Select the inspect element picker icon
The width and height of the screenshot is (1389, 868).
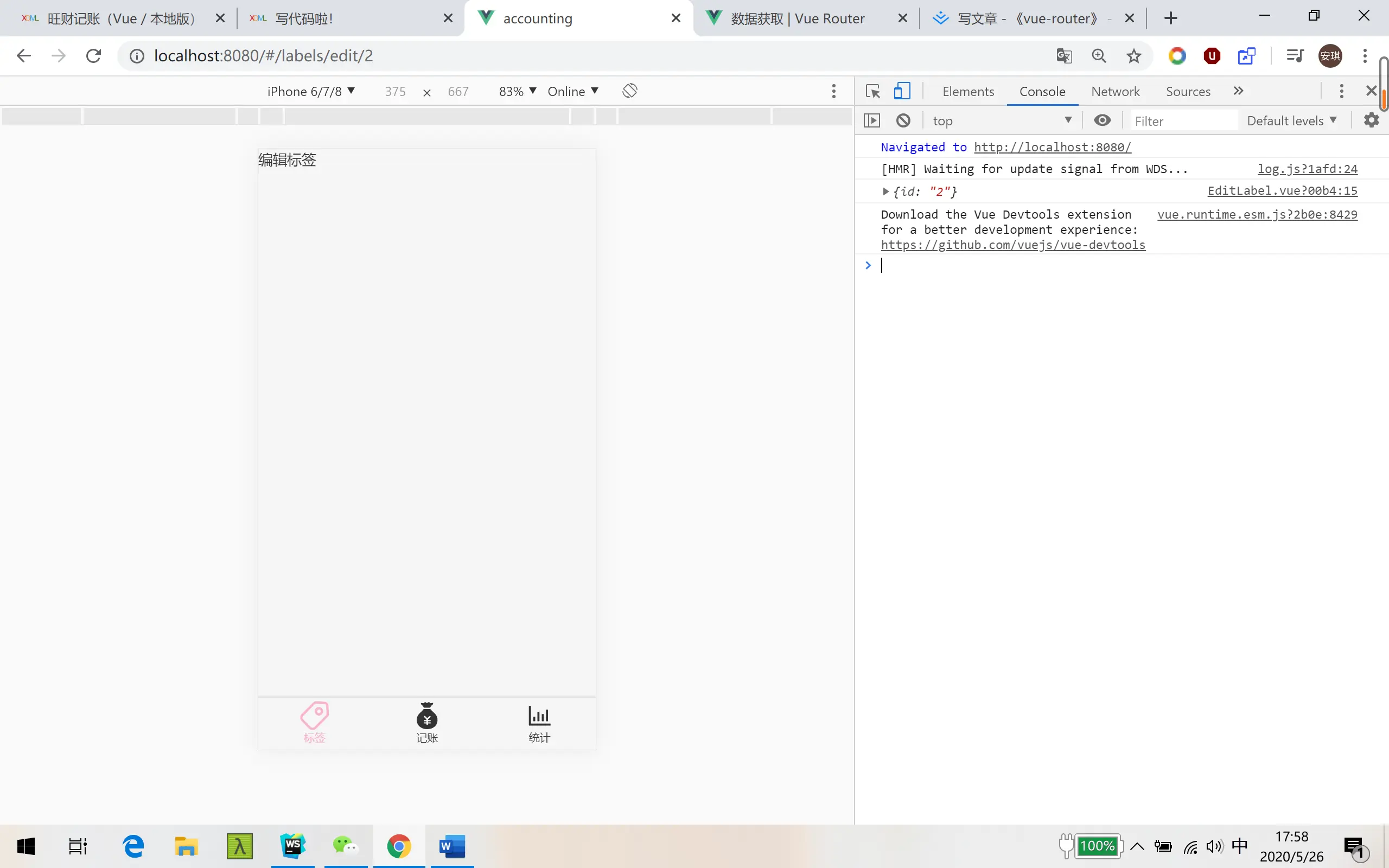pos(872,91)
